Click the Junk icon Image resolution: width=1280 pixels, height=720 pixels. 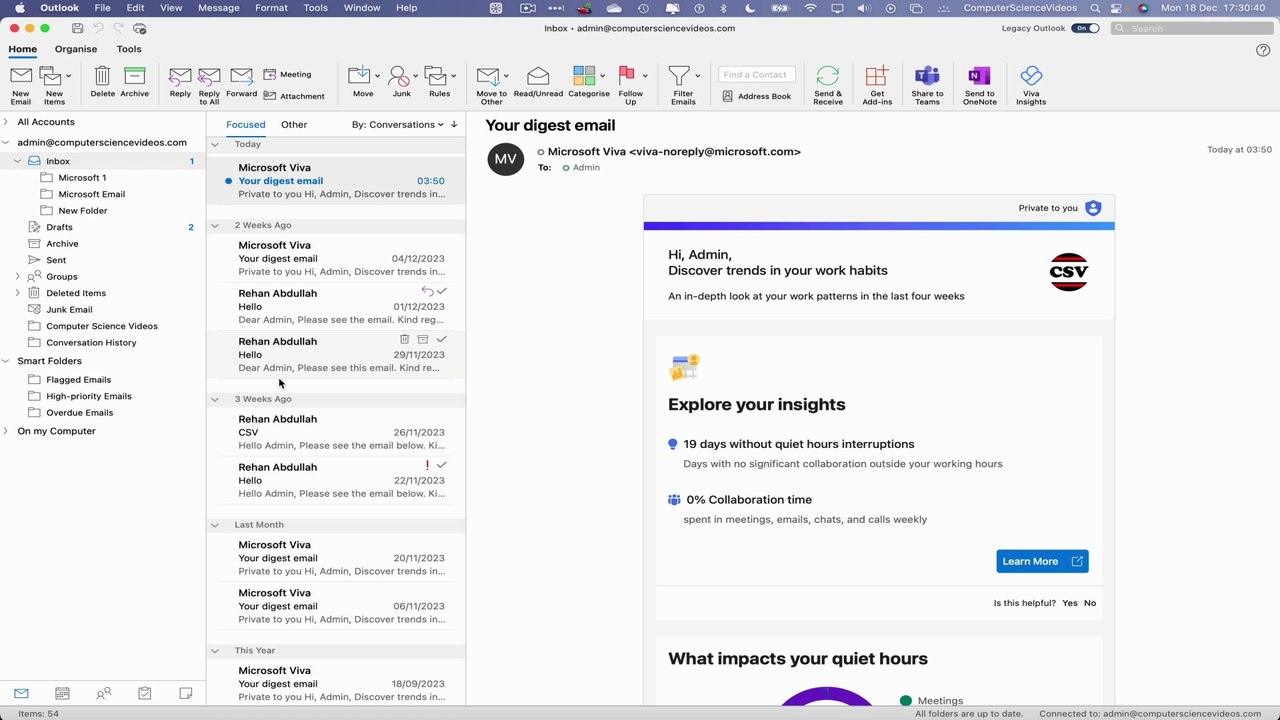(398, 76)
